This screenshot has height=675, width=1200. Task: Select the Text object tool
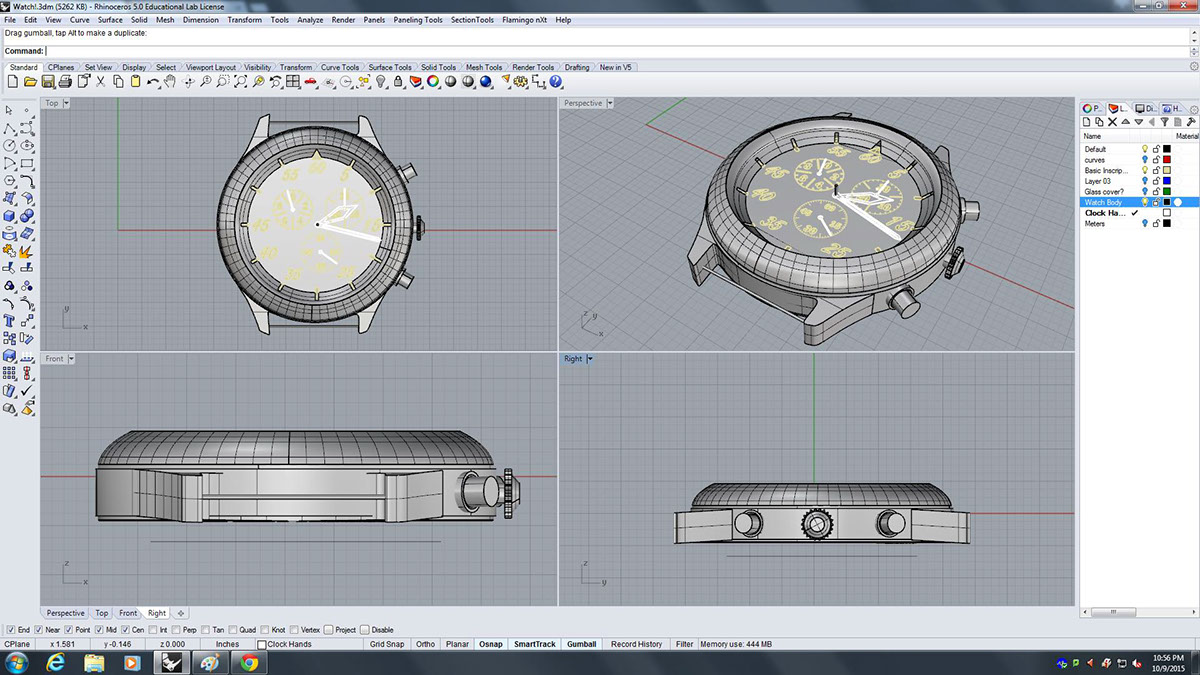point(10,321)
